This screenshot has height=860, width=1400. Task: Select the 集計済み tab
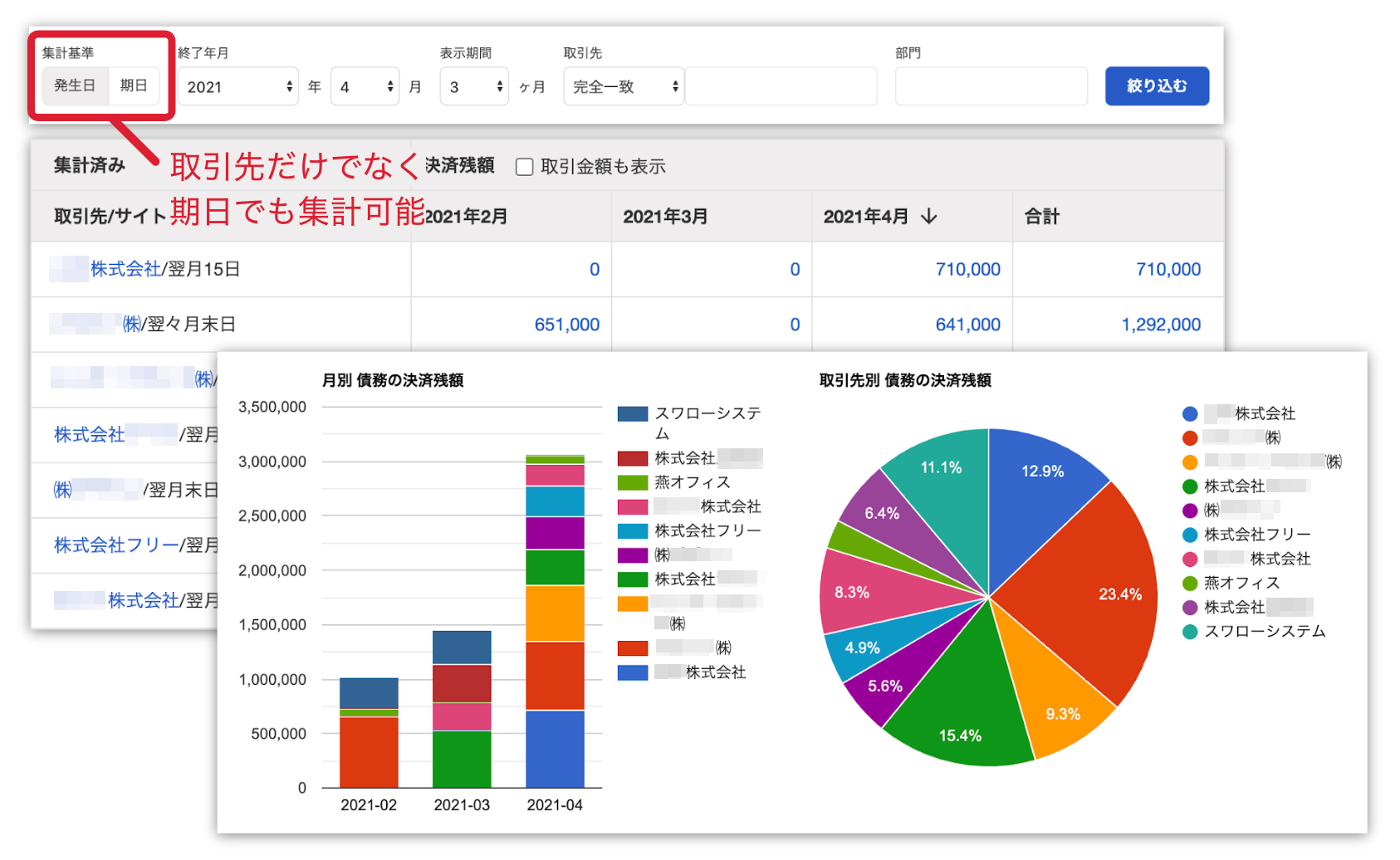click(x=90, y=165)
